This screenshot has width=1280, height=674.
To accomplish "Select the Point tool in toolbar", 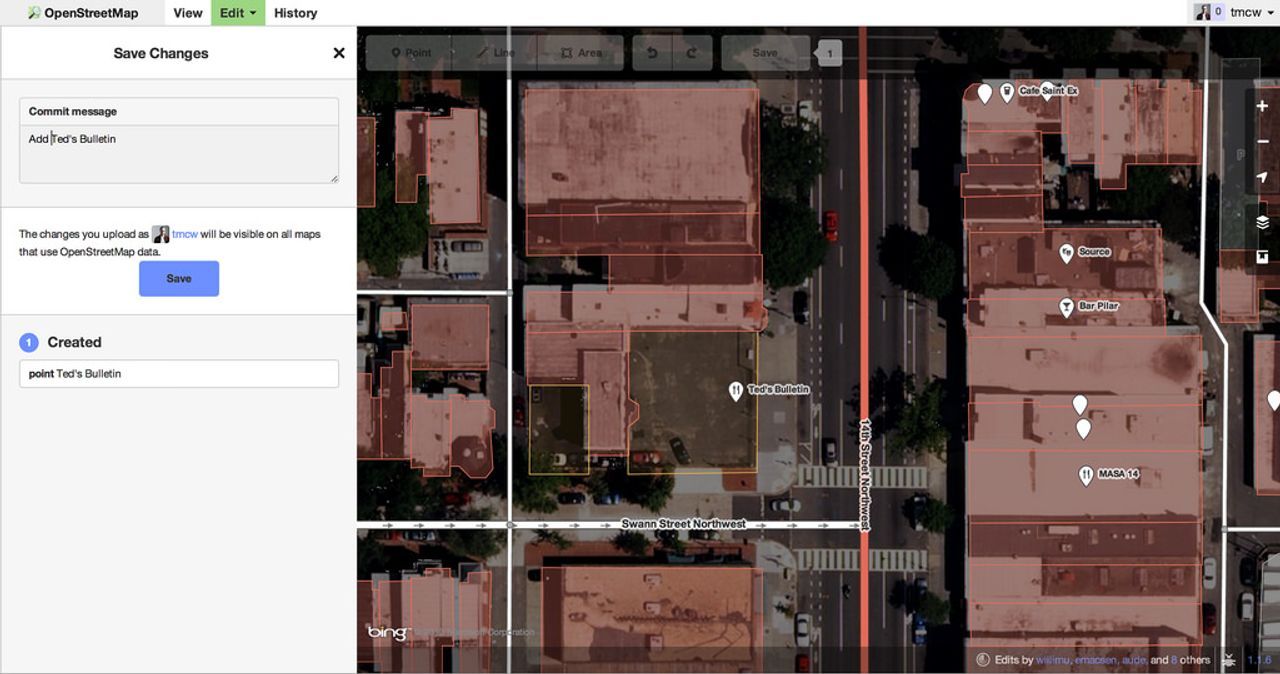I will point(410,53).
